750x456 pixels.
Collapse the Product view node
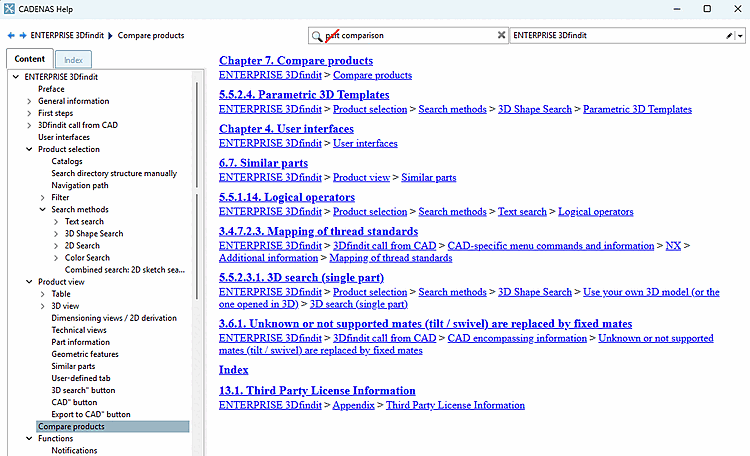29,282
